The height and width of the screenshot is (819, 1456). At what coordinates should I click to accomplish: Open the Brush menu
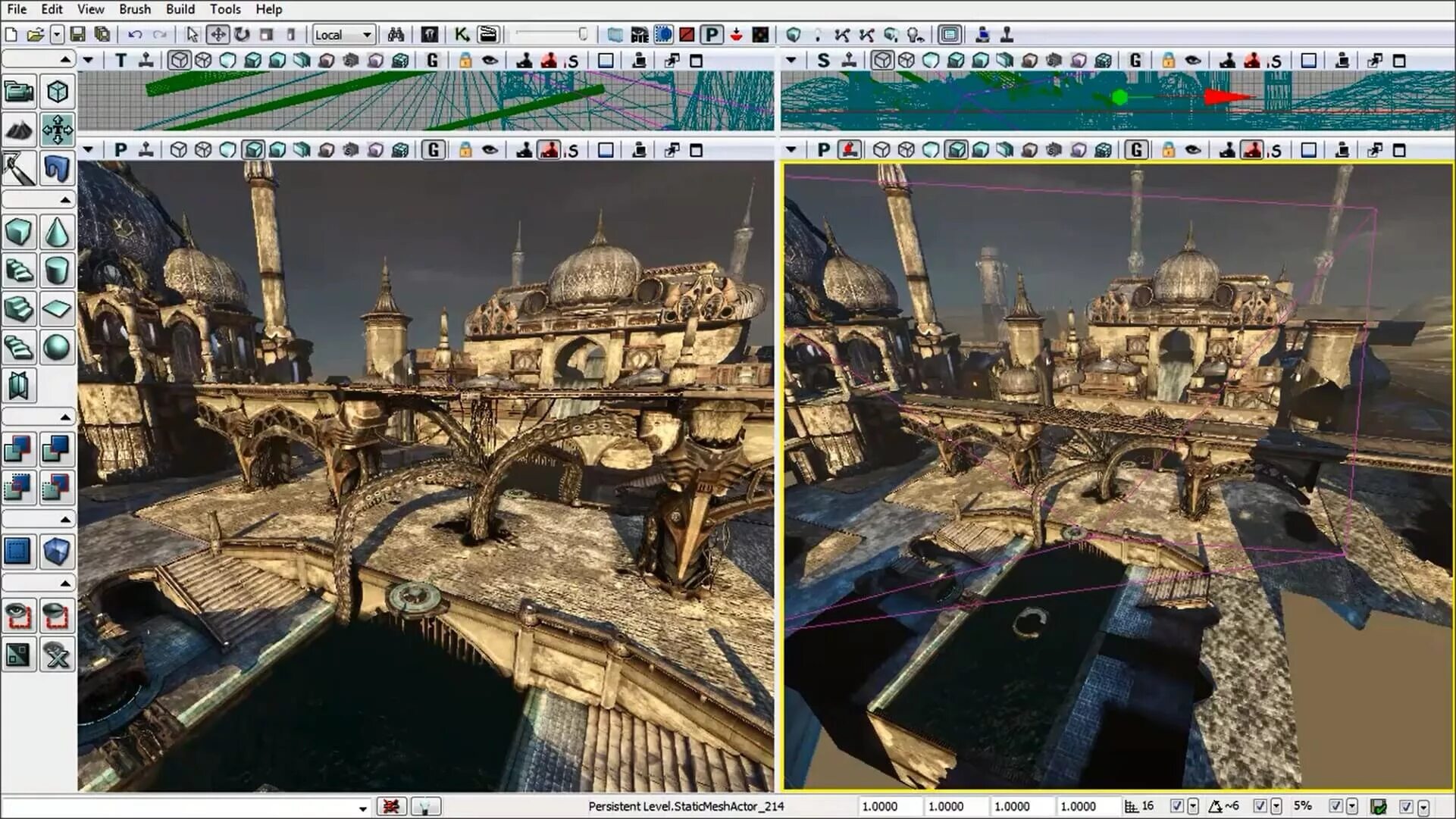(x=135, y=9)
